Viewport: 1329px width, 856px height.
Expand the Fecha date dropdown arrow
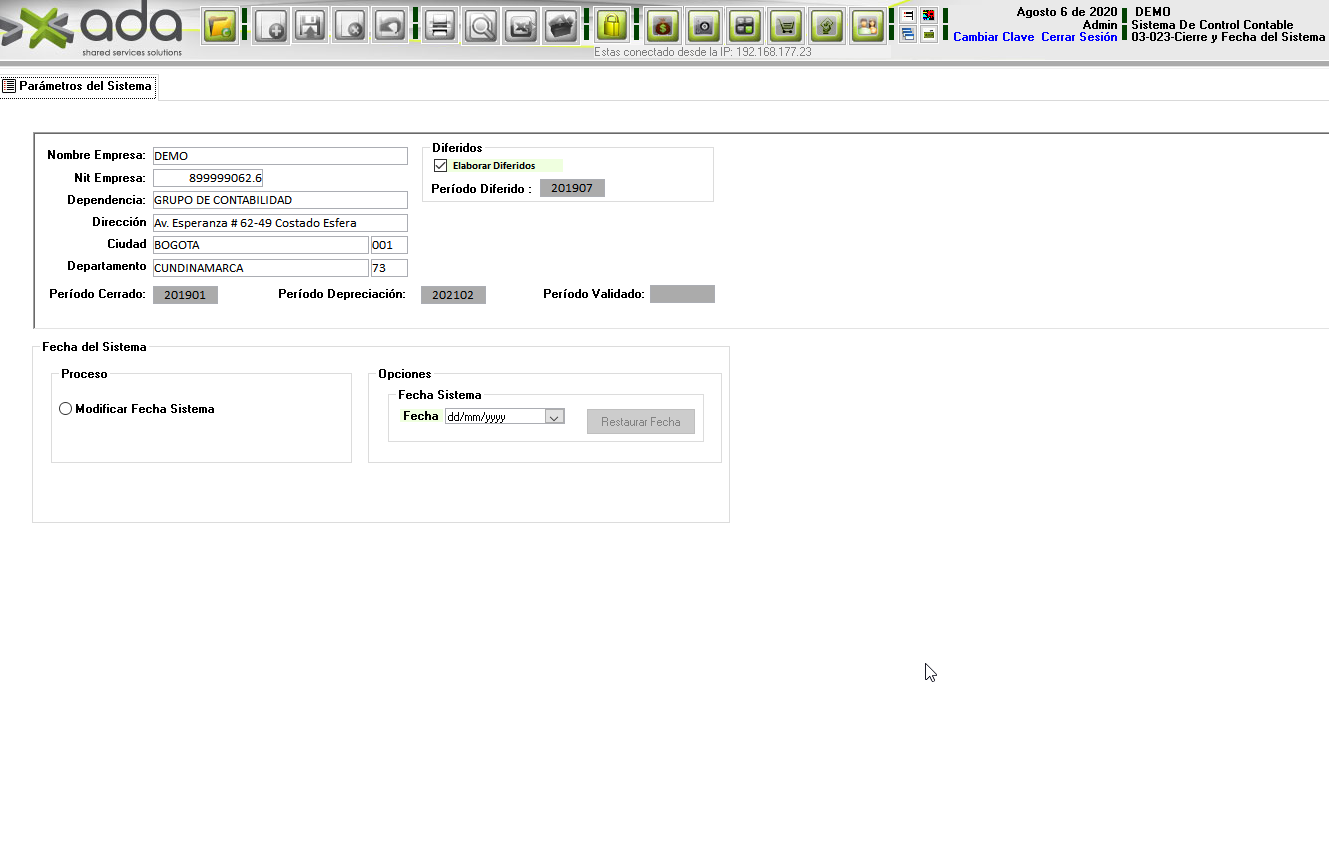click(x=555, y=417)
